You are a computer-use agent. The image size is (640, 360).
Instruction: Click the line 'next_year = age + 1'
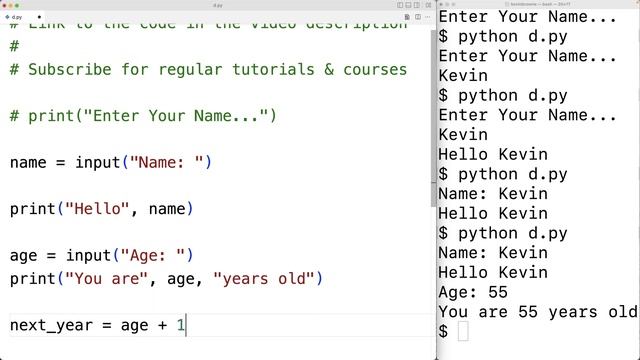(x=98, y=325)
